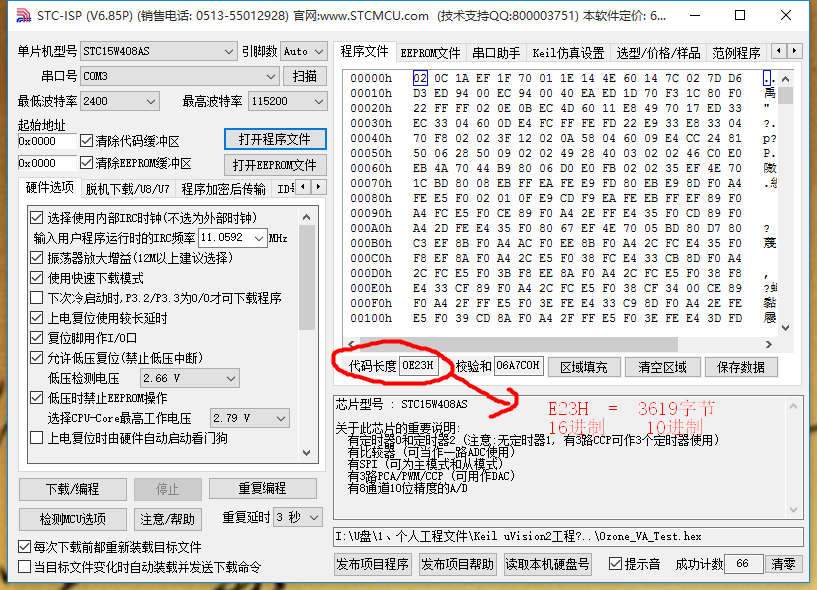
Task: Click 区域填充 button
Action: (584, 367)
